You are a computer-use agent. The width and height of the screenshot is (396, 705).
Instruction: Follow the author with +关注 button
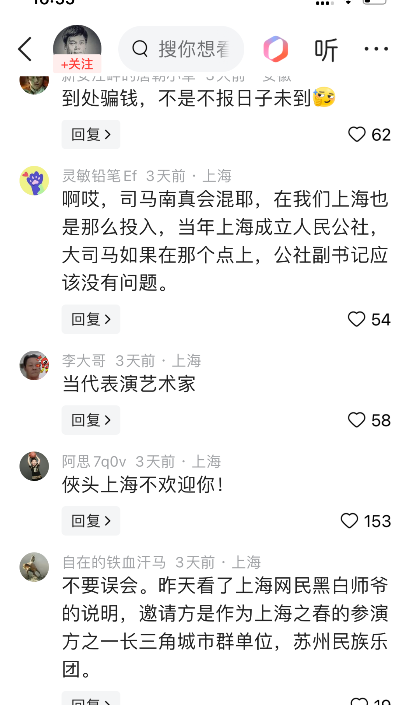pyautogui.click(x=77, y=64)
